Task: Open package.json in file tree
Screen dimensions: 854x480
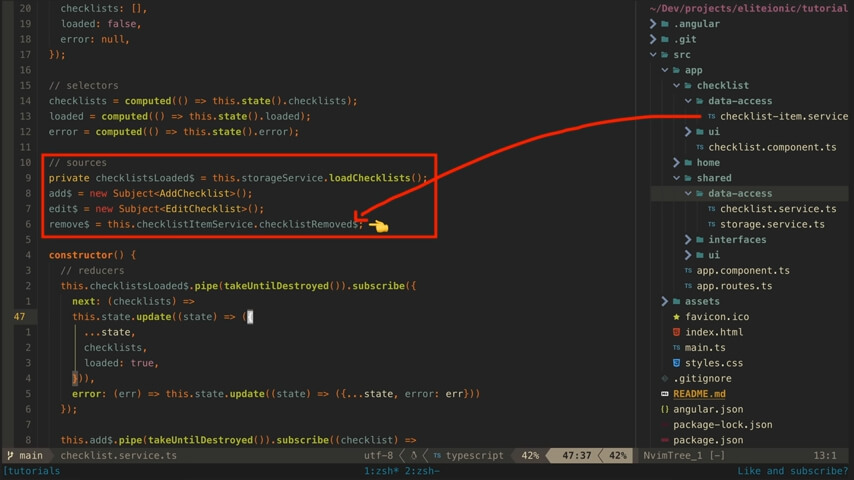Action: click(x=708, y=440)
